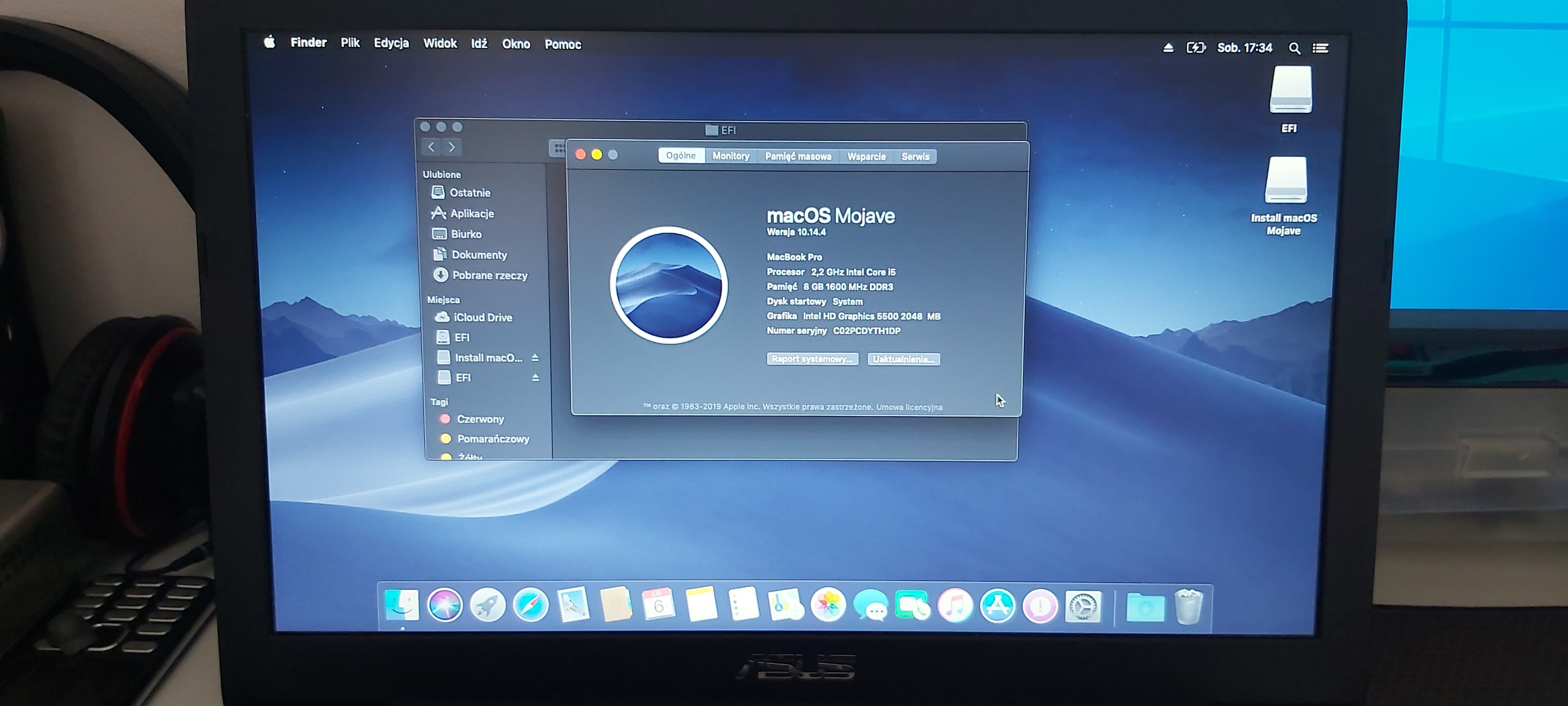Open the Umowa licencyjna link
Screen dimensions: 1568x706
point(909,407)
